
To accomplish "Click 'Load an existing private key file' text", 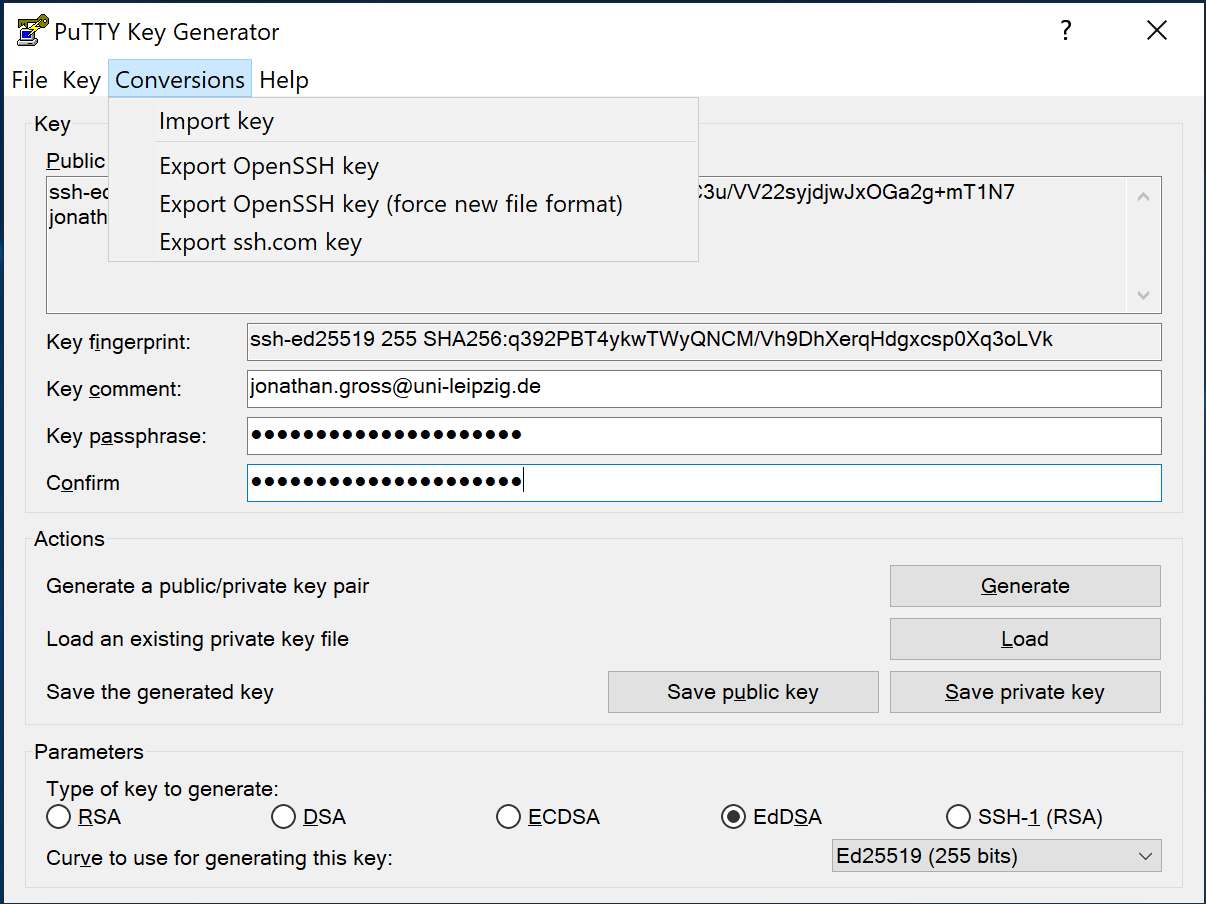I will (x=198, y=639).
